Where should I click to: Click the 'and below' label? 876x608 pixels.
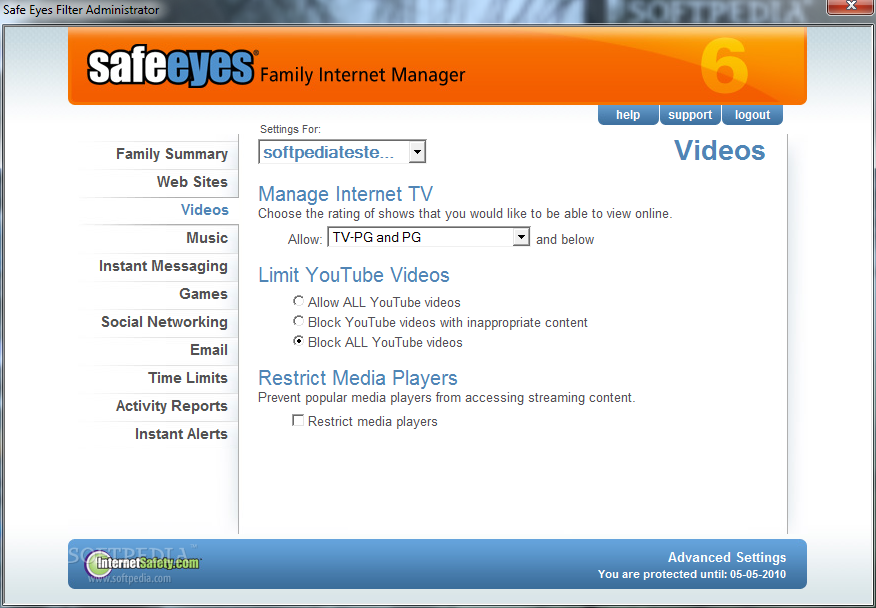[x=565, y=239]
